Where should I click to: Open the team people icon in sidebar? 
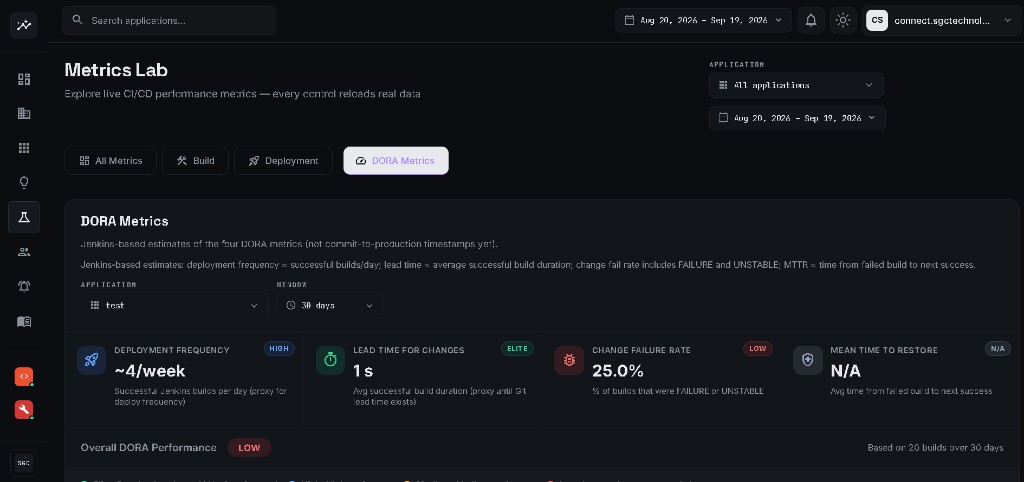click(x=24, y=252)
